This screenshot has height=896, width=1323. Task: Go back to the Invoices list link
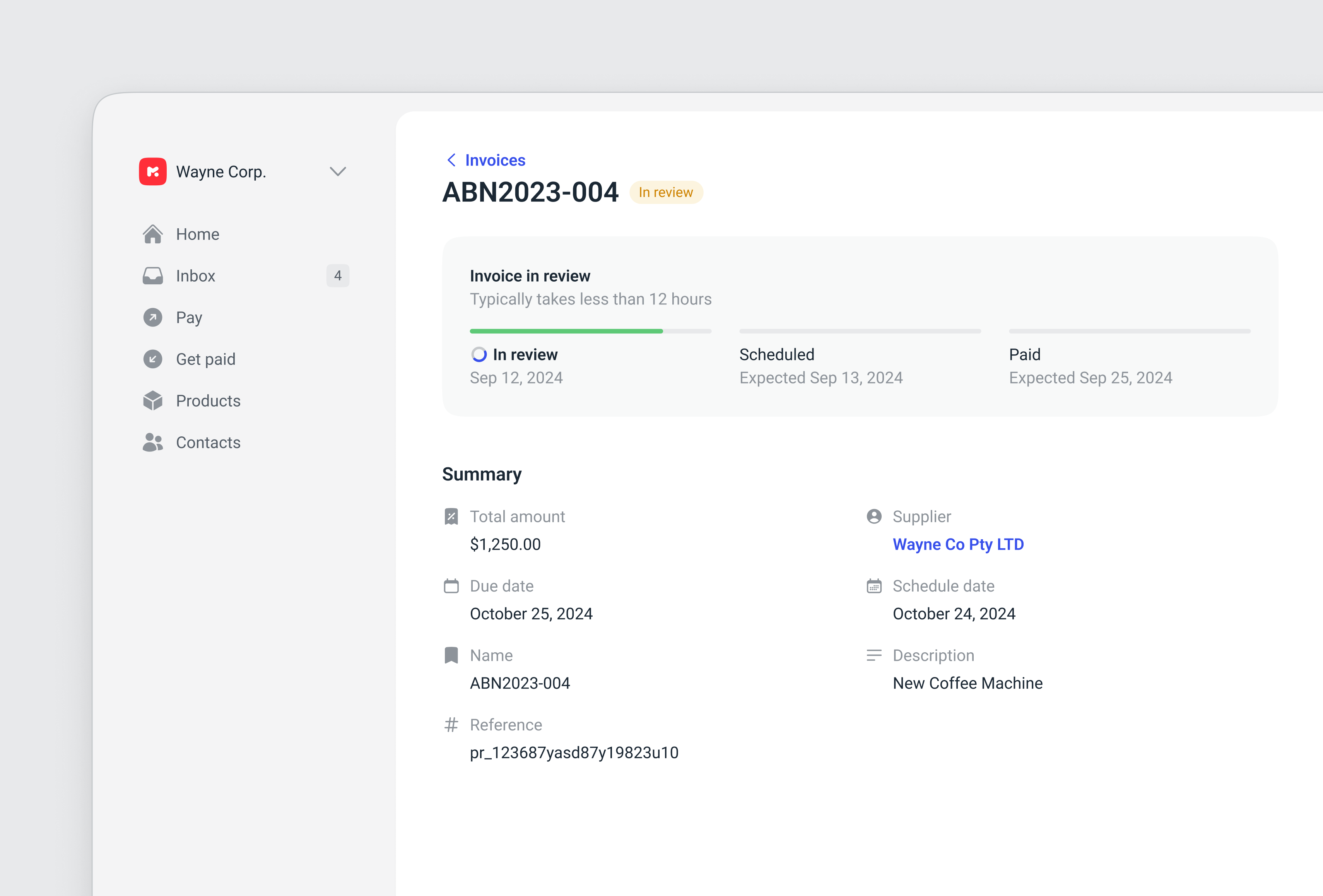click(495, 160)
